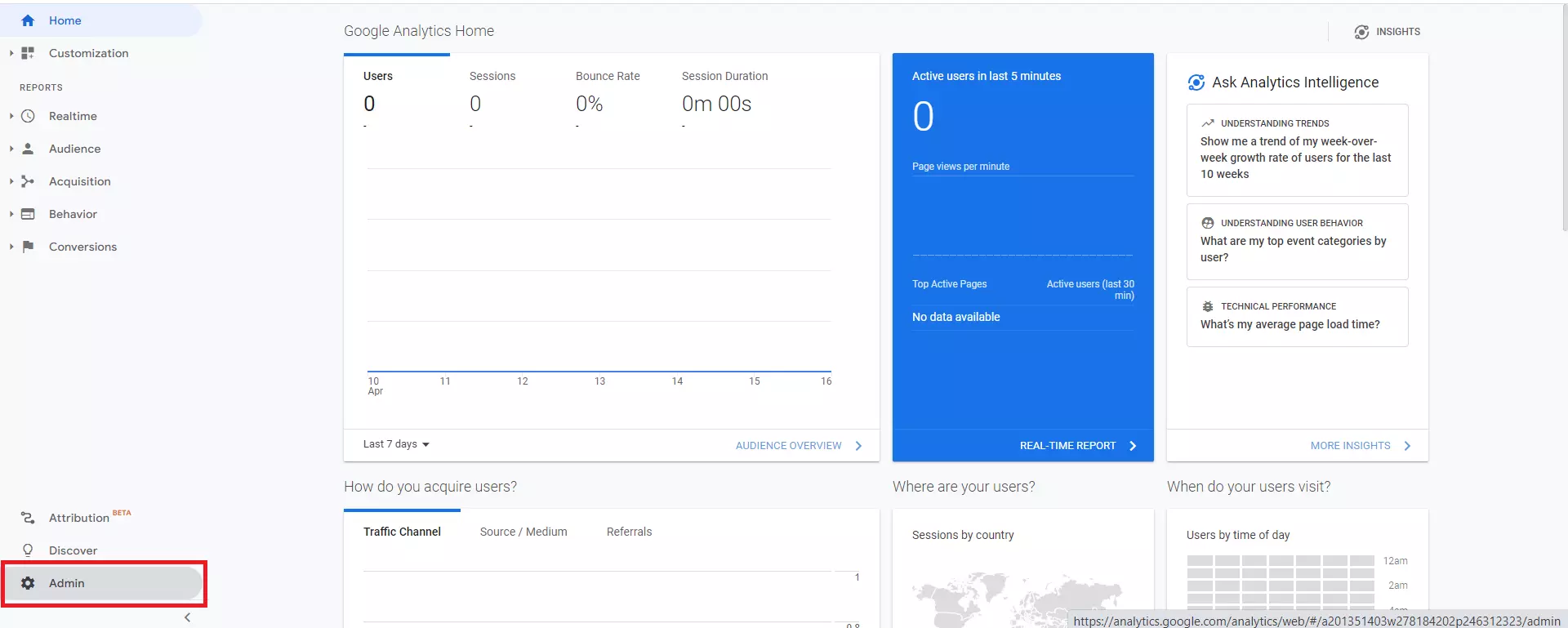Screen dimensions: 1568x628
Task: Open the Insights panel
Action: [x=1388, y=32]
